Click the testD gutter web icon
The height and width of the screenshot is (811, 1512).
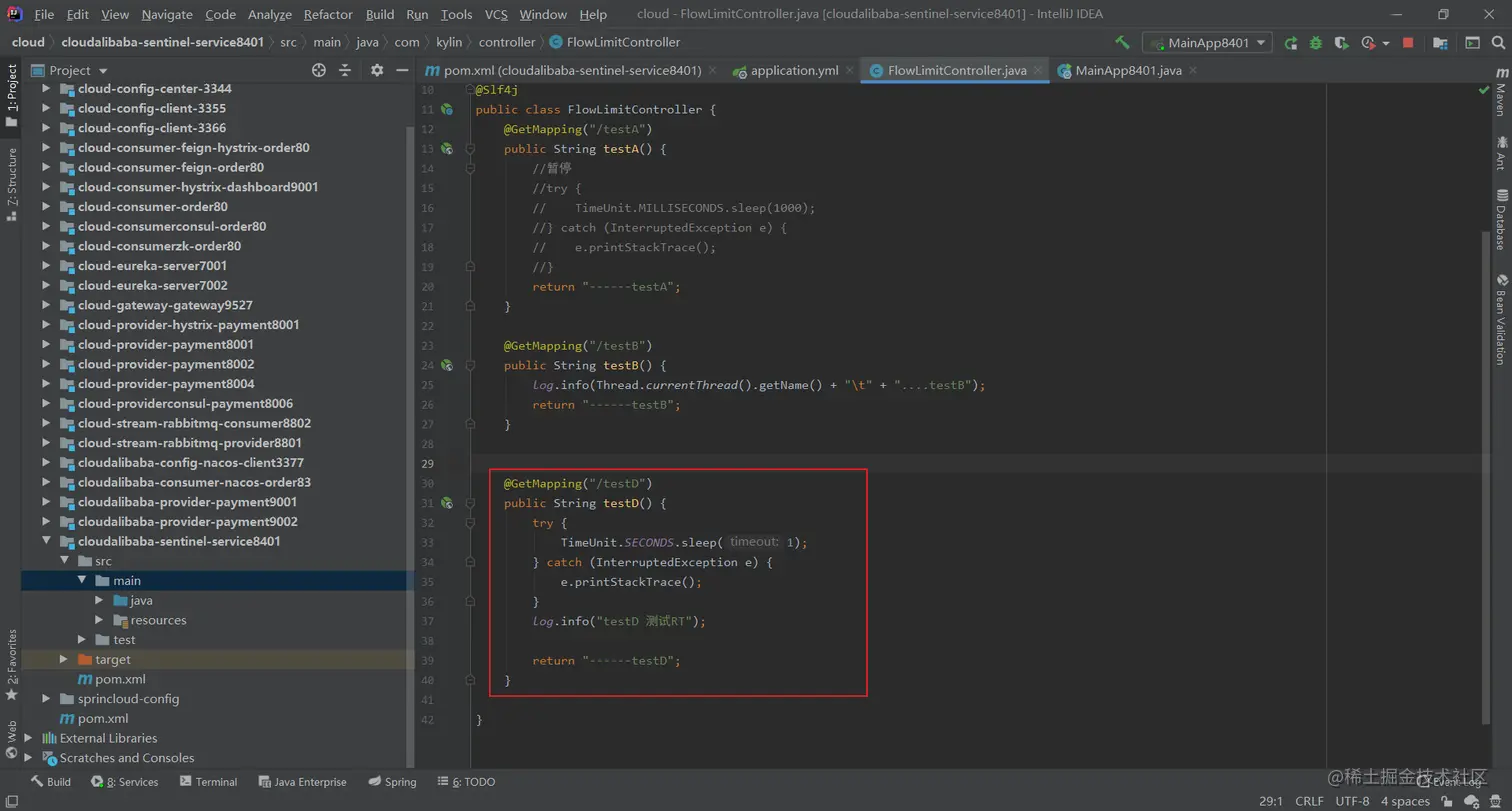pyautogui.click(x=447, y=503)
